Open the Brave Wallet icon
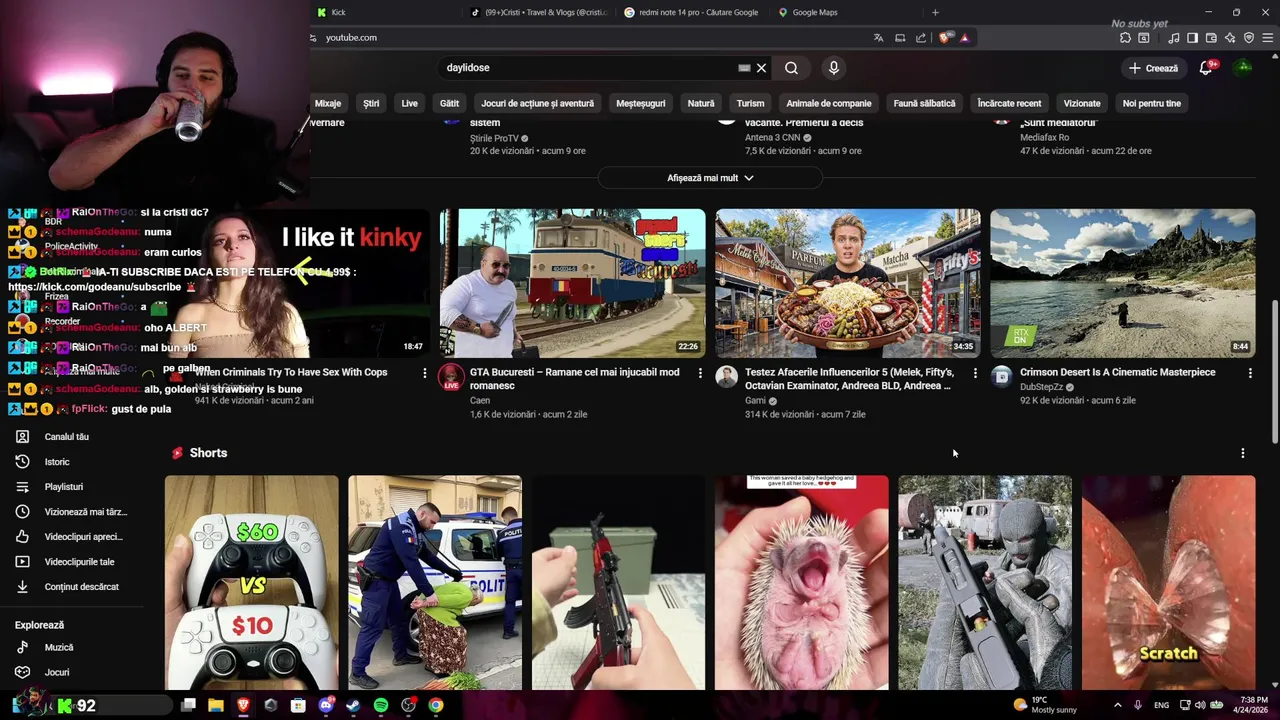 pos(1211,38)
